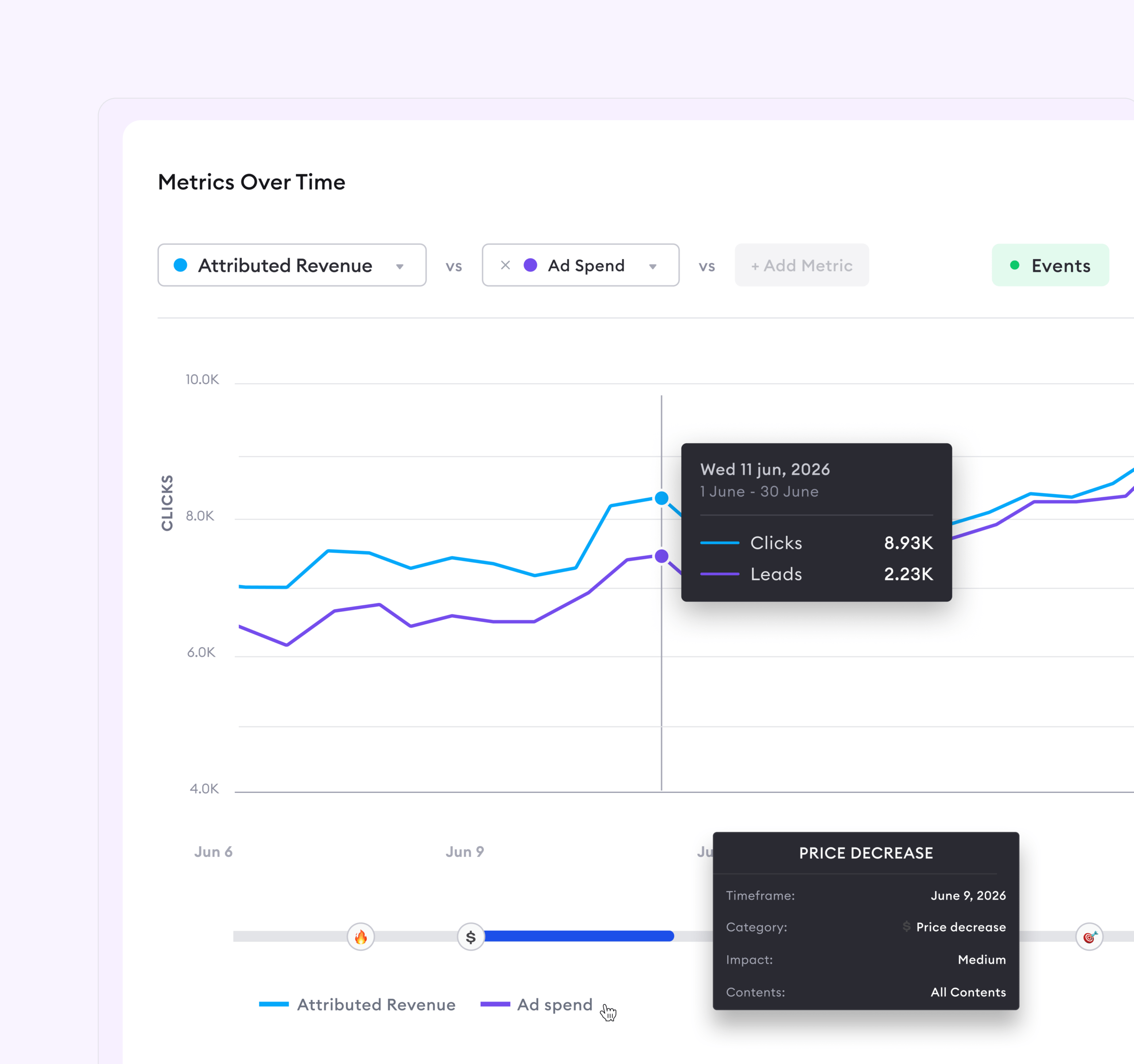Click the green dot in the Events button
The height and width of the screenshot is (1064, 1134).
click(1015, 265)
